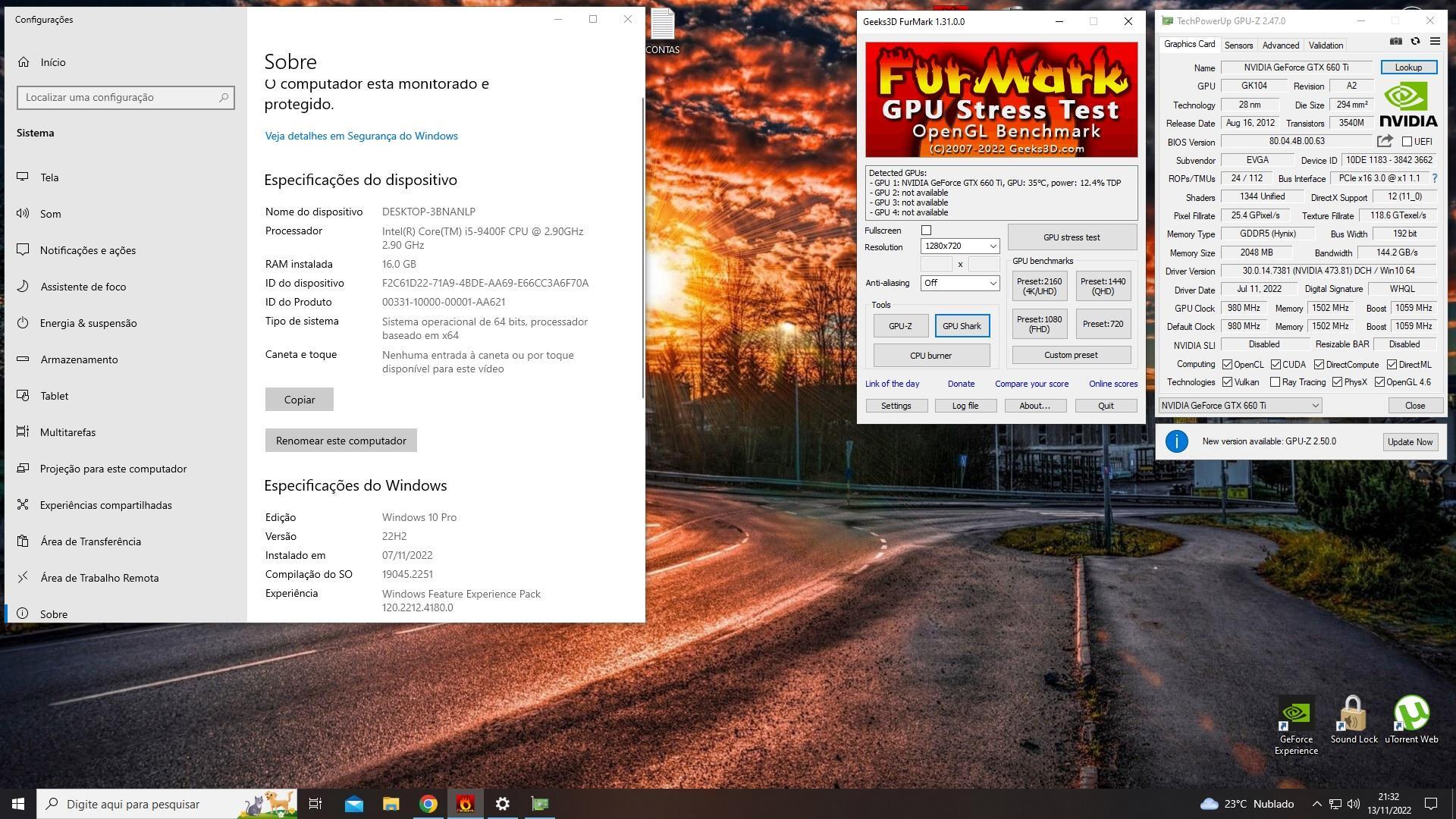Viewport: 1456px width, 819px height.
Task: Click the Settings page vertical scrollbar
Action: coord(642,246)
